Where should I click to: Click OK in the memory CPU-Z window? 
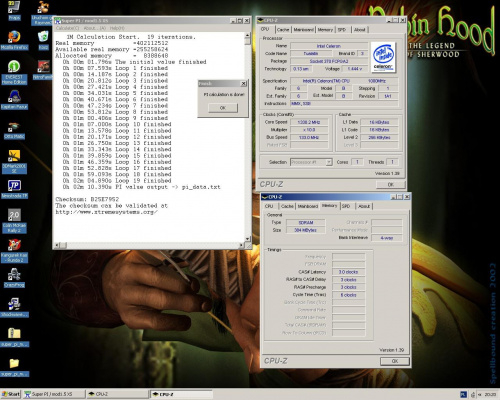pos(395,361)
